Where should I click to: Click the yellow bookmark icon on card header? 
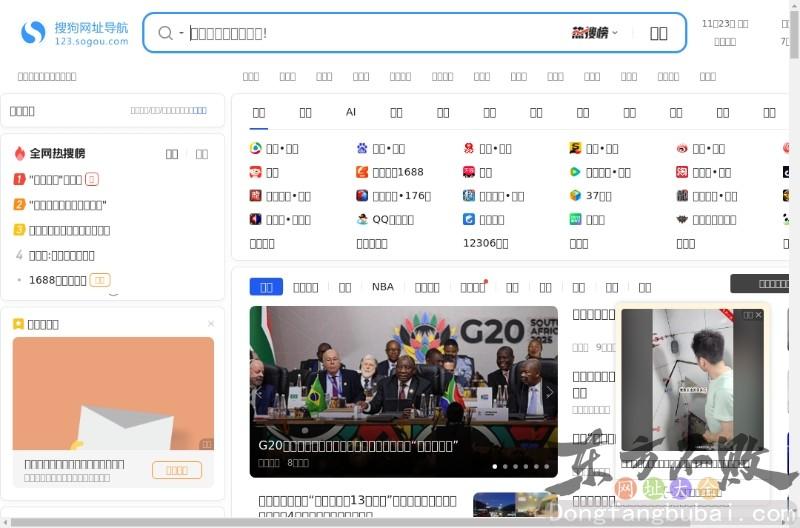tap(18, 323)
